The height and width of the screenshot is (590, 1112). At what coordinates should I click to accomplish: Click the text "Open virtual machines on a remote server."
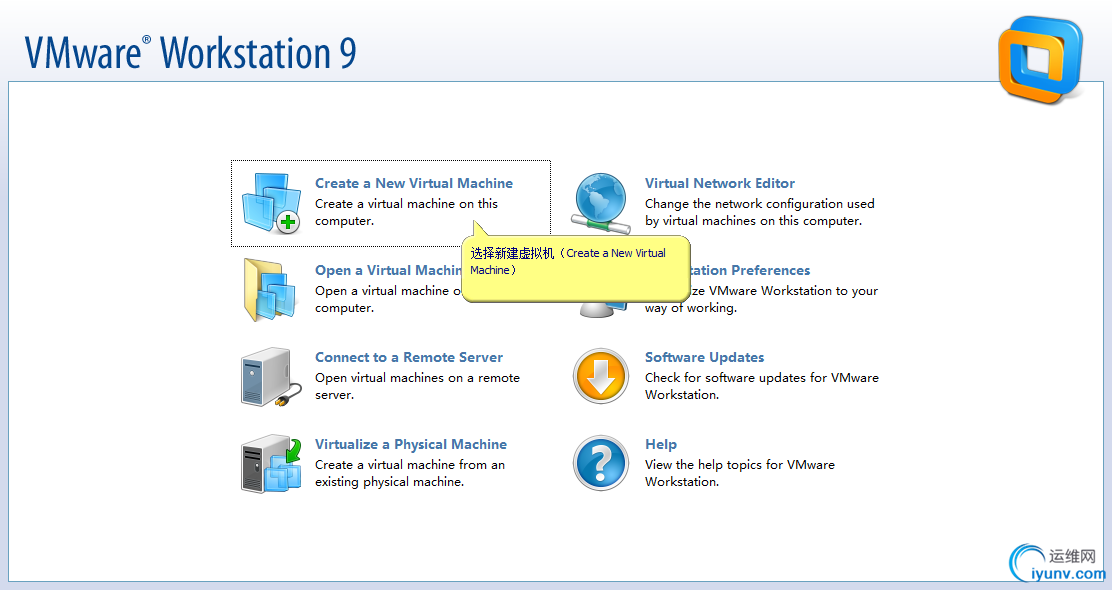tap(417, 386)
